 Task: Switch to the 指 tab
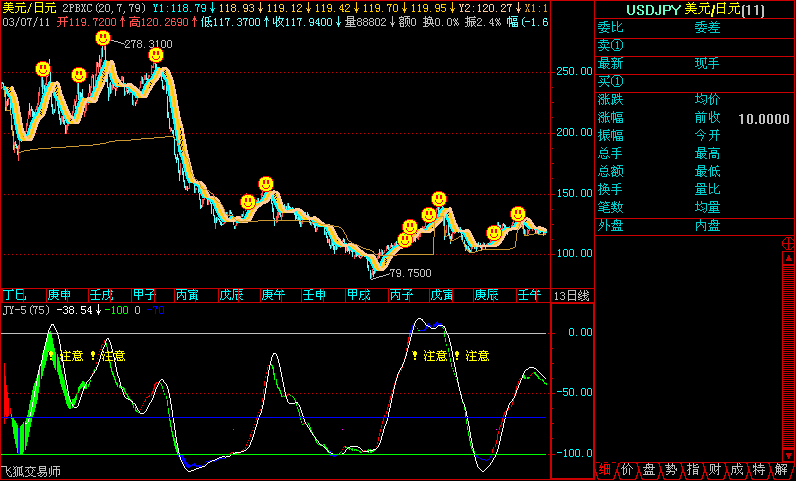693,470
